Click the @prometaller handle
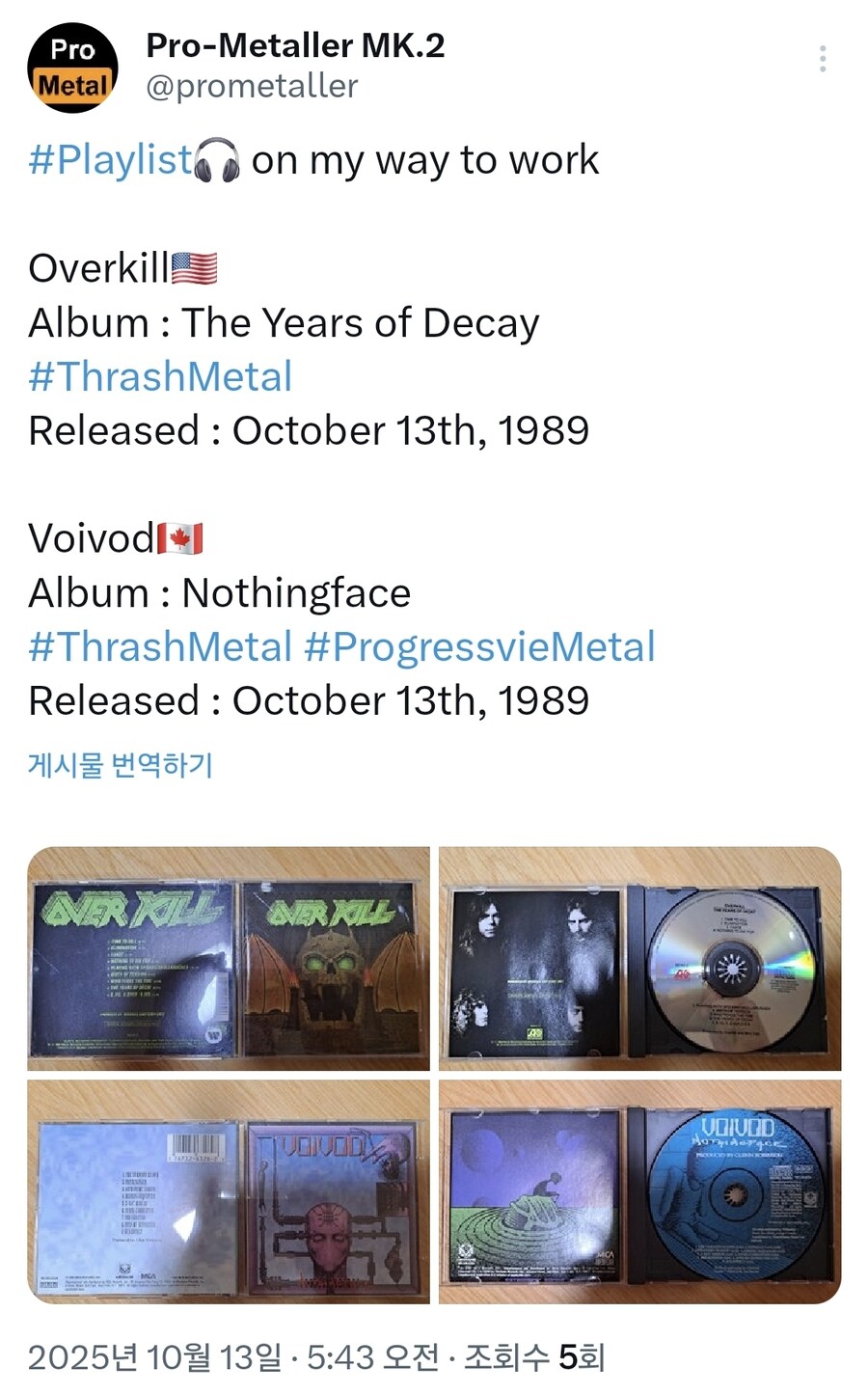Screen dimensions: 868x1395 (252, 87)
